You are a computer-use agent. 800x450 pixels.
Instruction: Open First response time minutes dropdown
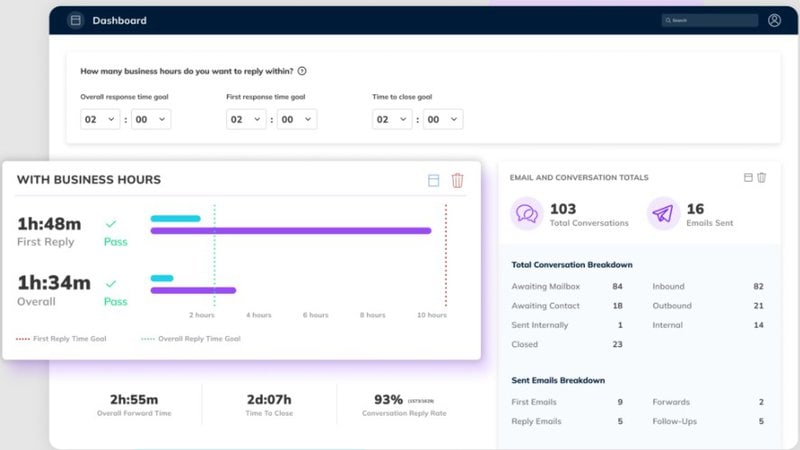click(297, 119)
